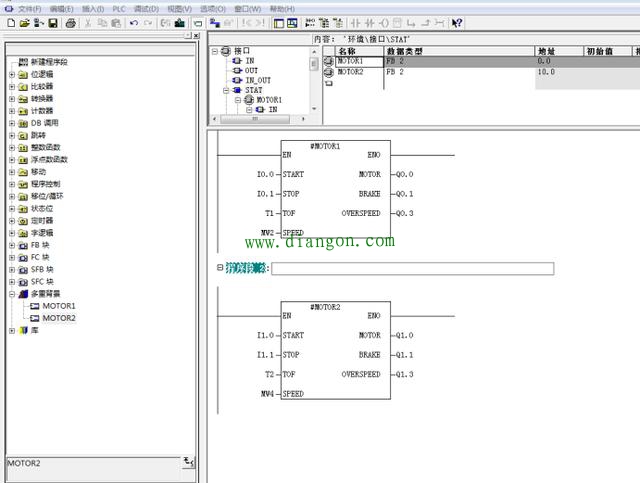Click the context Help arrow icon
The width and height of the screenshot is (640, 483).
457,23
